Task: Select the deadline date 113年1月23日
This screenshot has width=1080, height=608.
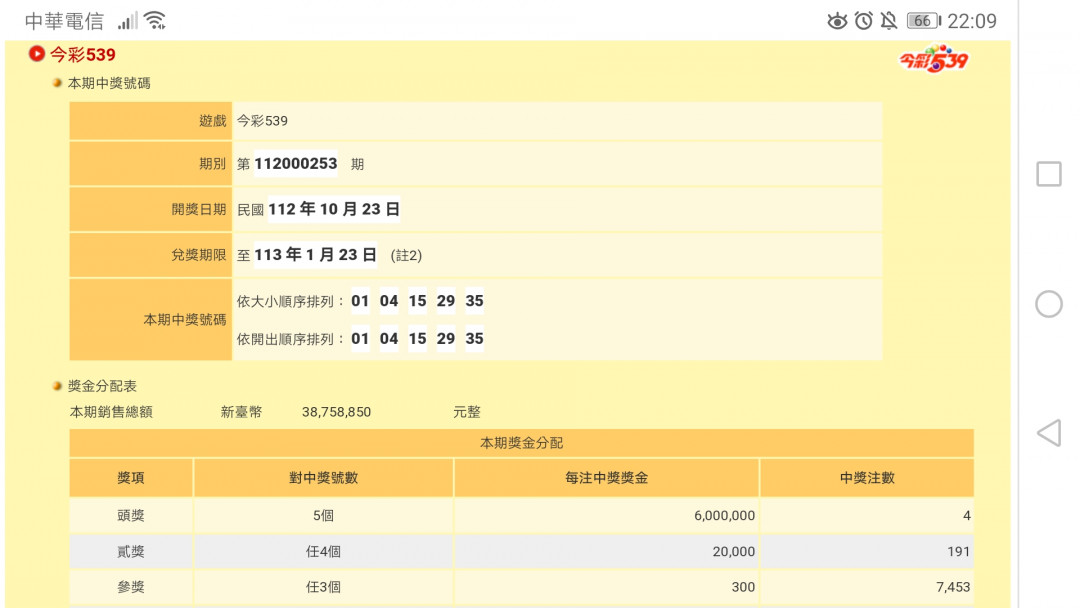Action: coord(315,255)
